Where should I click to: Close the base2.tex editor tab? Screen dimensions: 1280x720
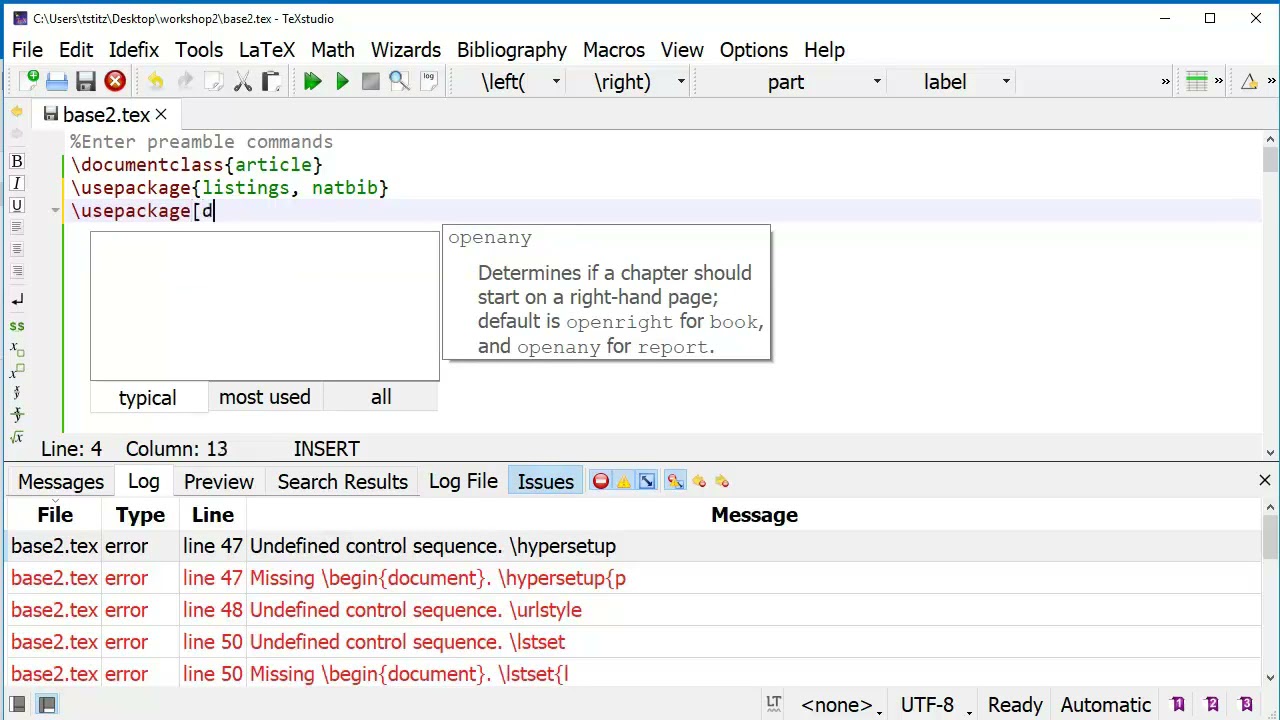161,115
